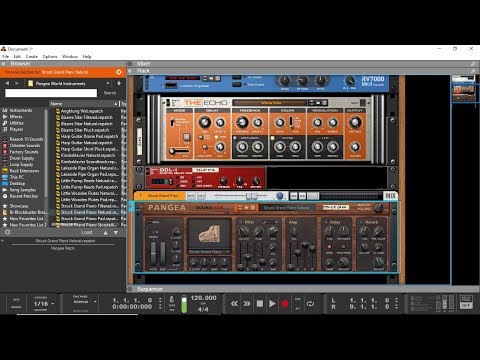Screen dimensions: 480x360
Task: Select Struck Grand Piano Pad patch
Action: 89,219
